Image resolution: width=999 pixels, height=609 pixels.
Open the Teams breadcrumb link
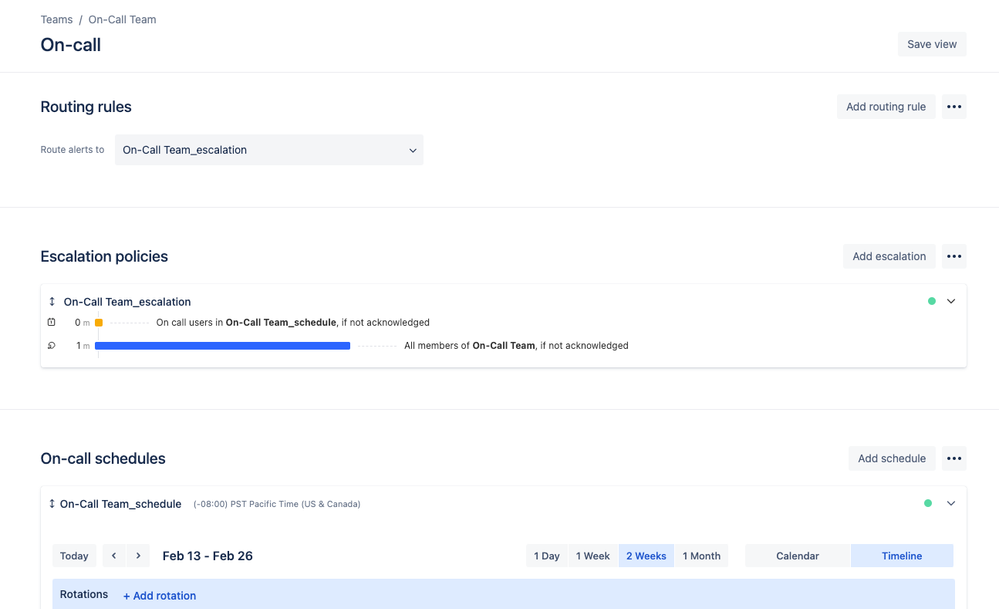pos(56,19)
